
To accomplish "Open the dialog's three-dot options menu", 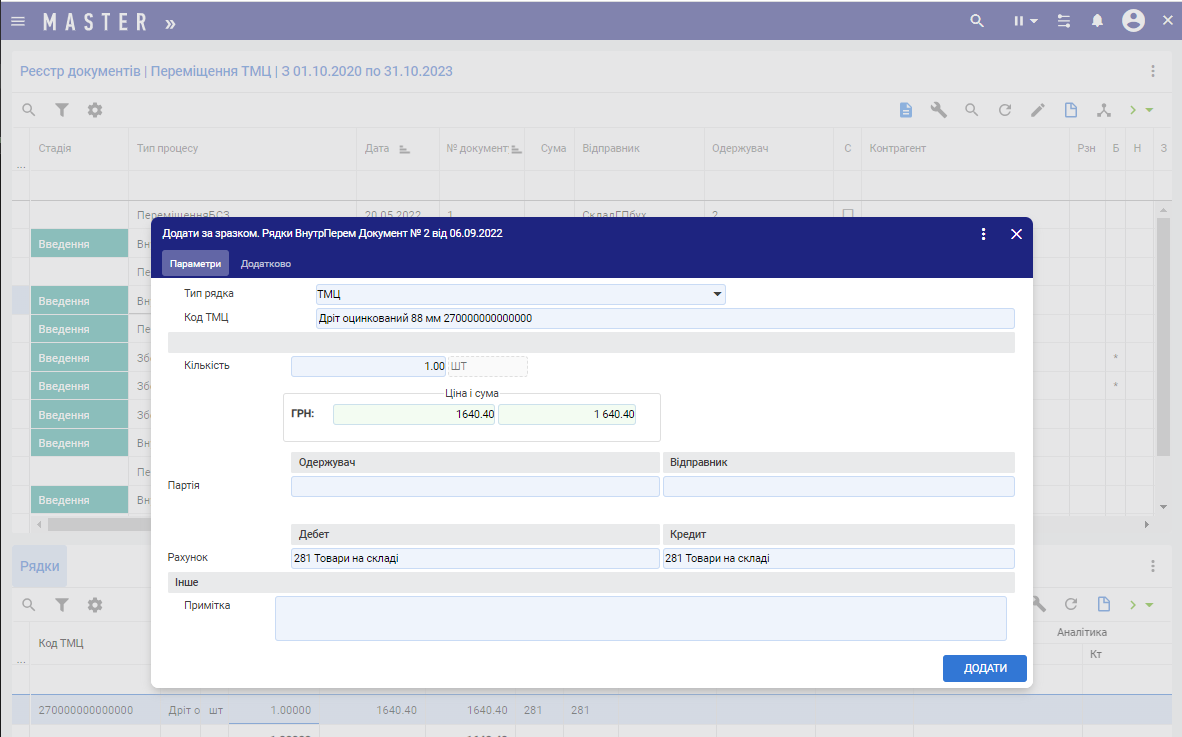I will click(x=983, y=234).
